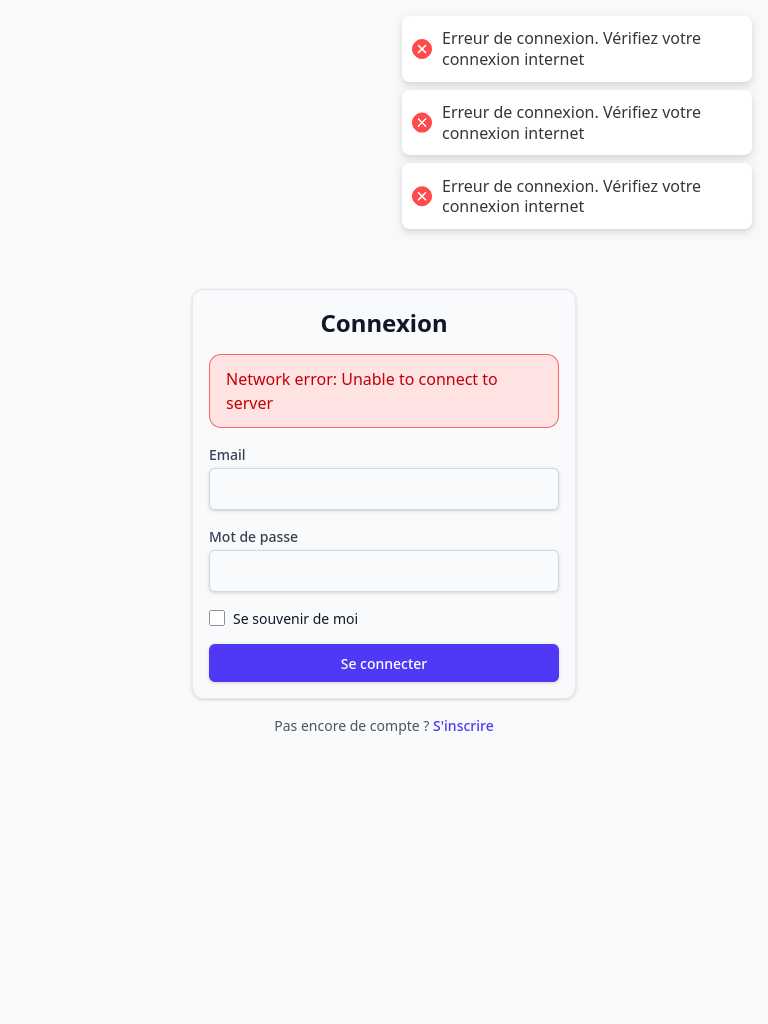
Task: Click the last 'Erreur de connexion' toast notification text
Action: pos(571,196)
